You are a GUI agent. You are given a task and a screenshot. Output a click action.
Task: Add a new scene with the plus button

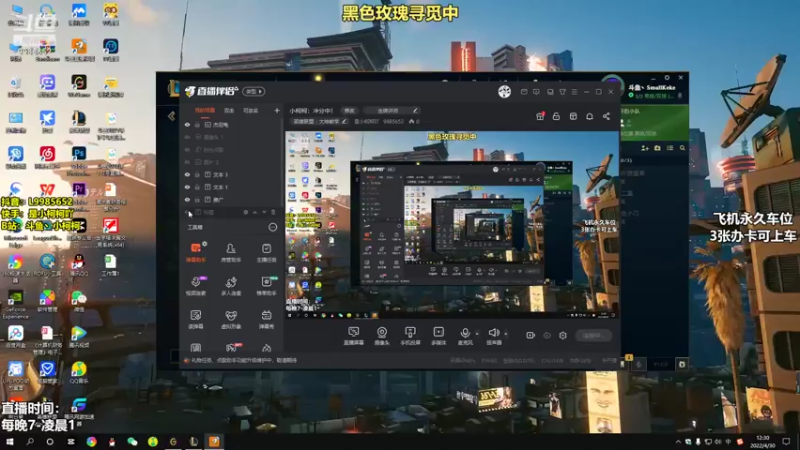(x=277, y=110)
